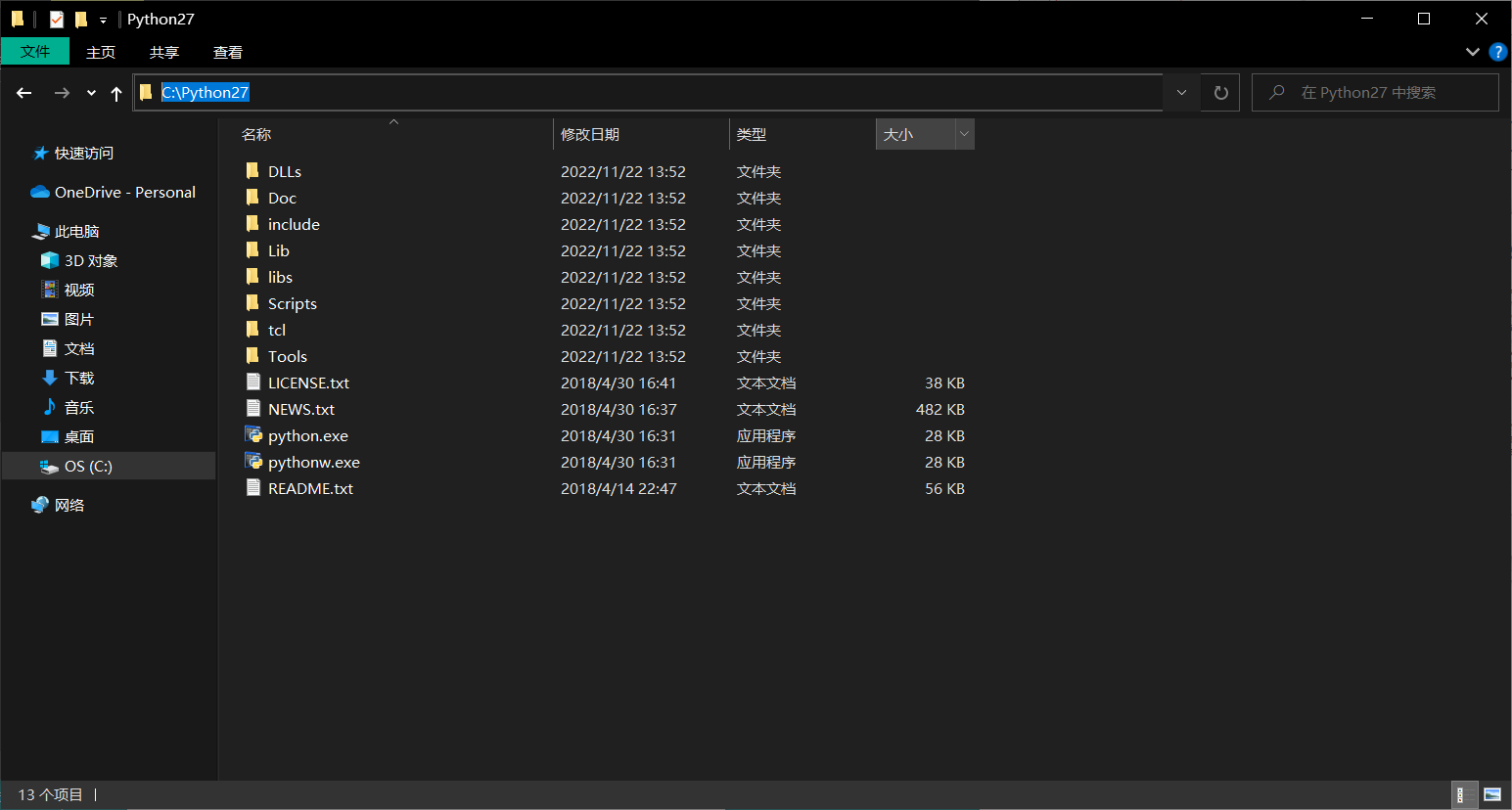The height and width of the screenshot is (810, 1512).
Task: Select the include folder icon
Action: point(252,224)
